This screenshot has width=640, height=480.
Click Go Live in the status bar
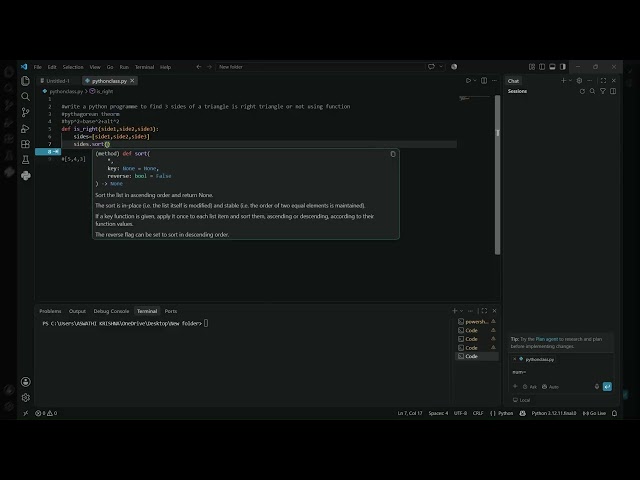(x=594, y=413)
